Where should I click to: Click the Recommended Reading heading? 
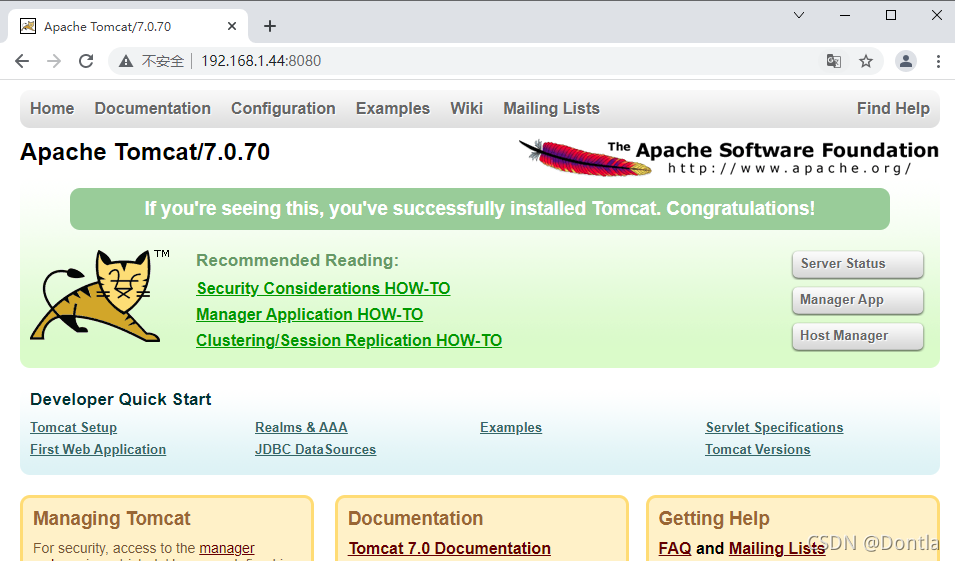click(297, 261)
